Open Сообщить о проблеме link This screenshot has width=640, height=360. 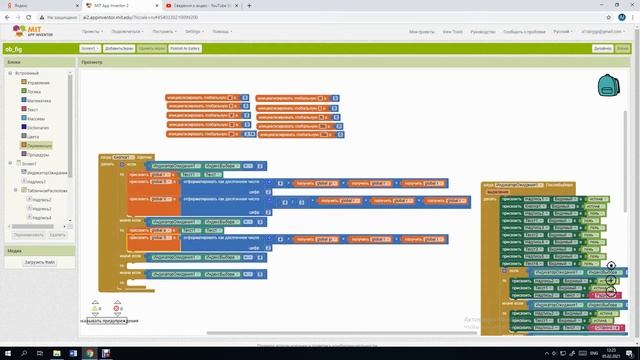(x=524, y=31)
